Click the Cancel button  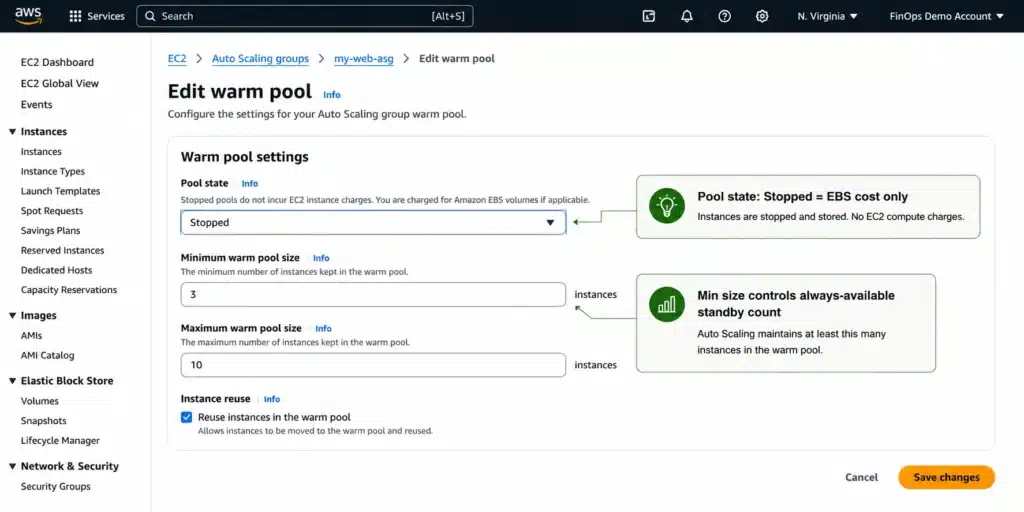(x=861, y=477)
